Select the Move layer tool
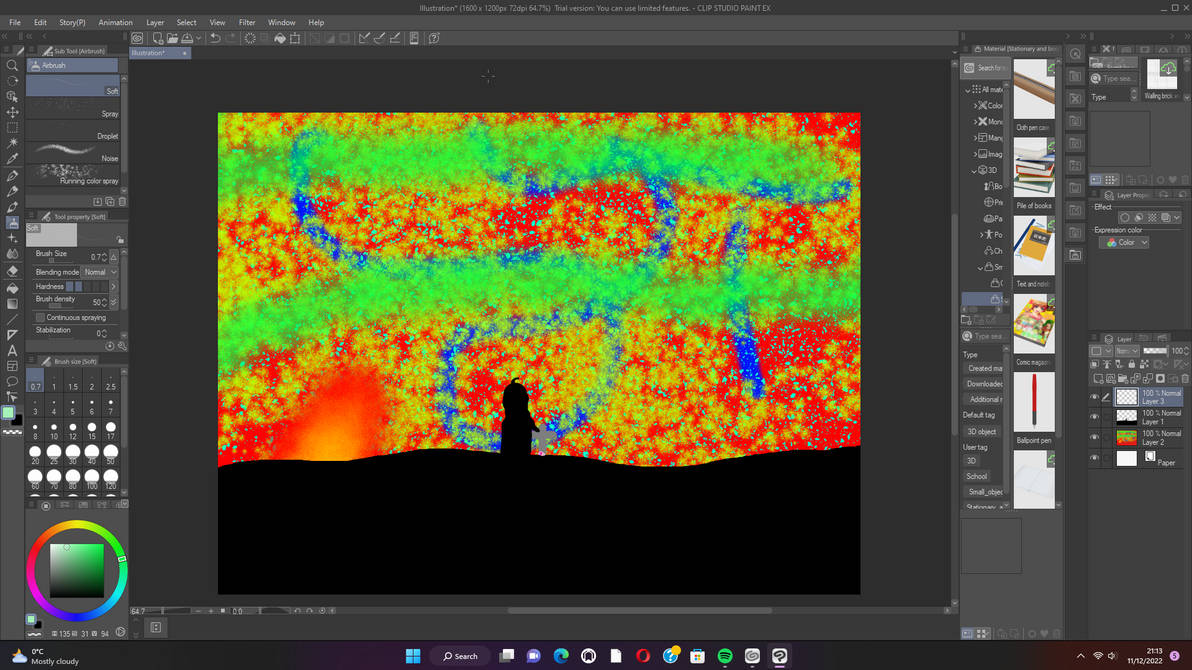 click(x=13, y=112)
